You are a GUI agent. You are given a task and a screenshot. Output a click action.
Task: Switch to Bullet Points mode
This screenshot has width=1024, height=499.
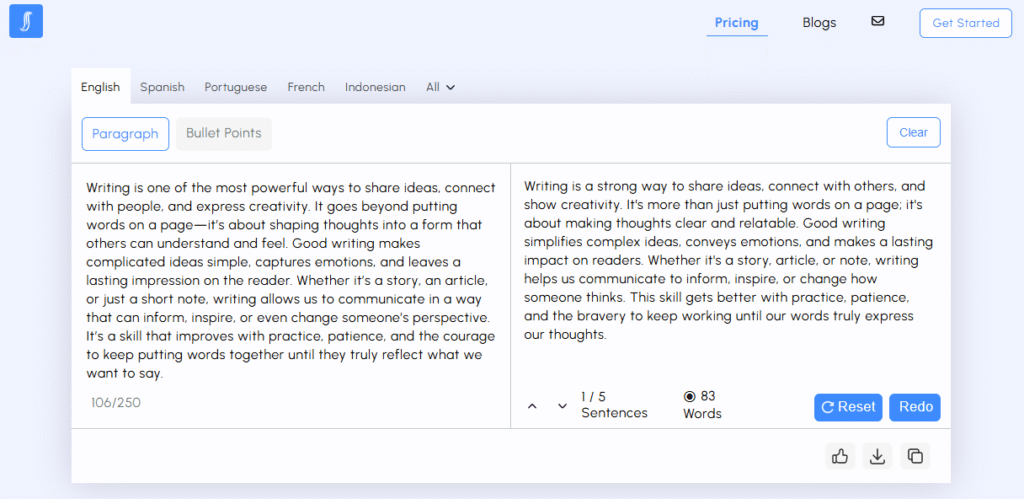click(x=224, y=133)
